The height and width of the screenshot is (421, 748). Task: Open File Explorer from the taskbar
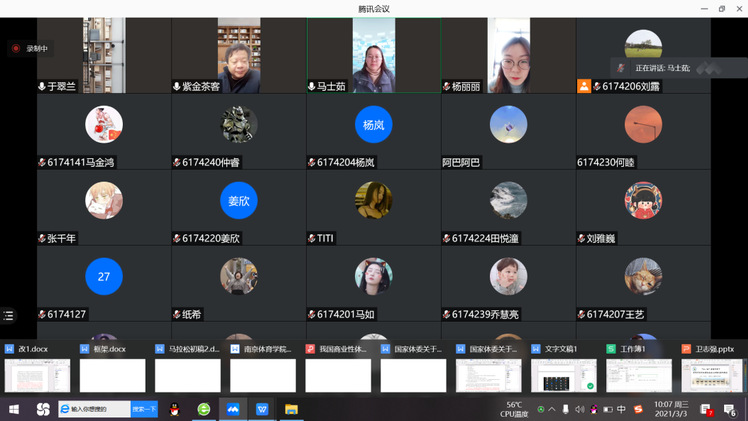[291, 409]
